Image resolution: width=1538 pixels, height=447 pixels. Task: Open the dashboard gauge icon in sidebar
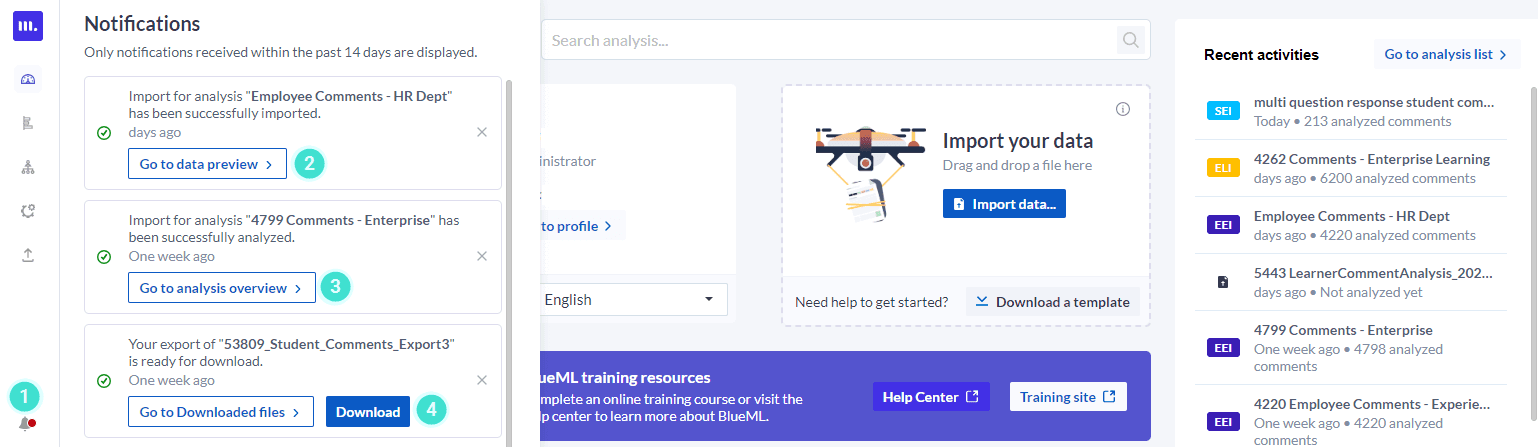(28, 80)
